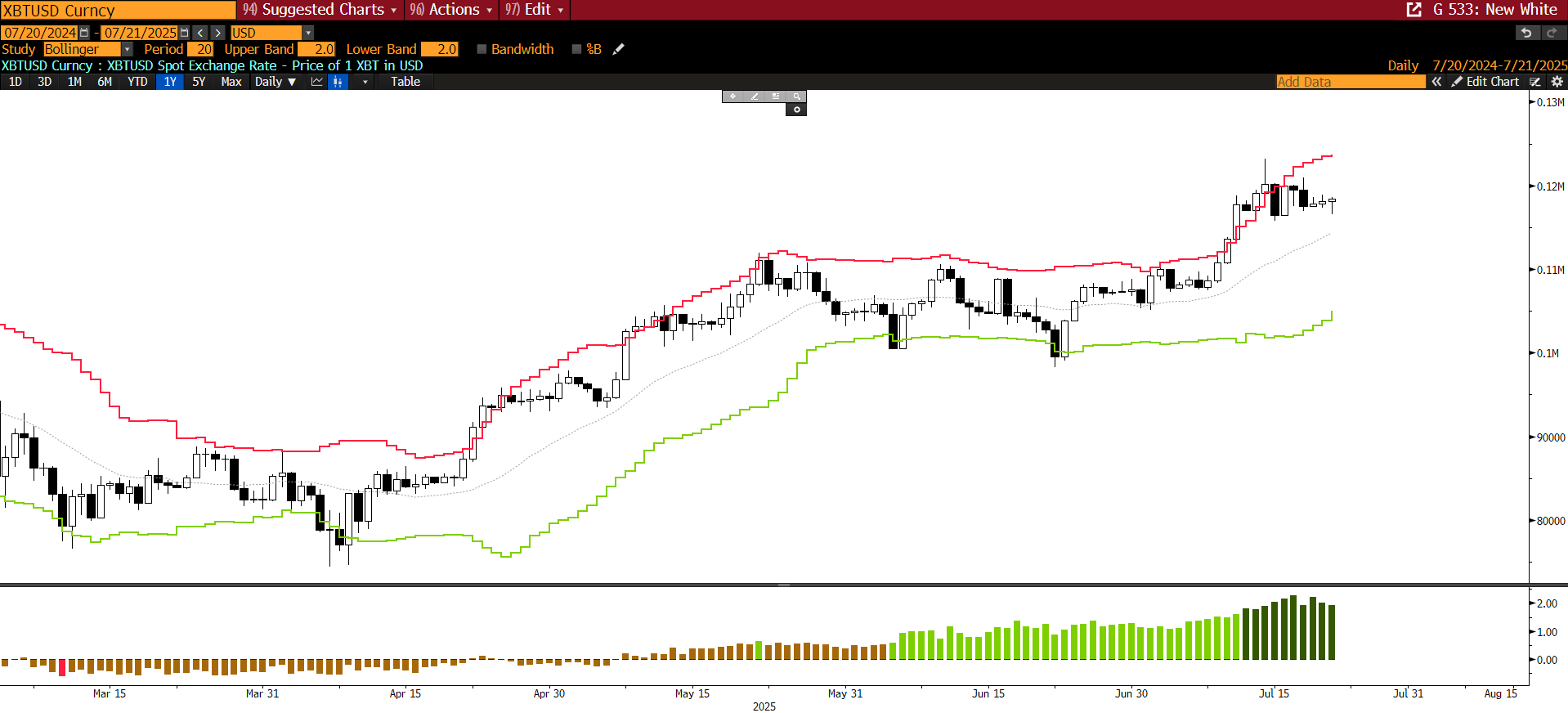Open chart settings gear icon
1568x713 pixels.
(1557, 82)
